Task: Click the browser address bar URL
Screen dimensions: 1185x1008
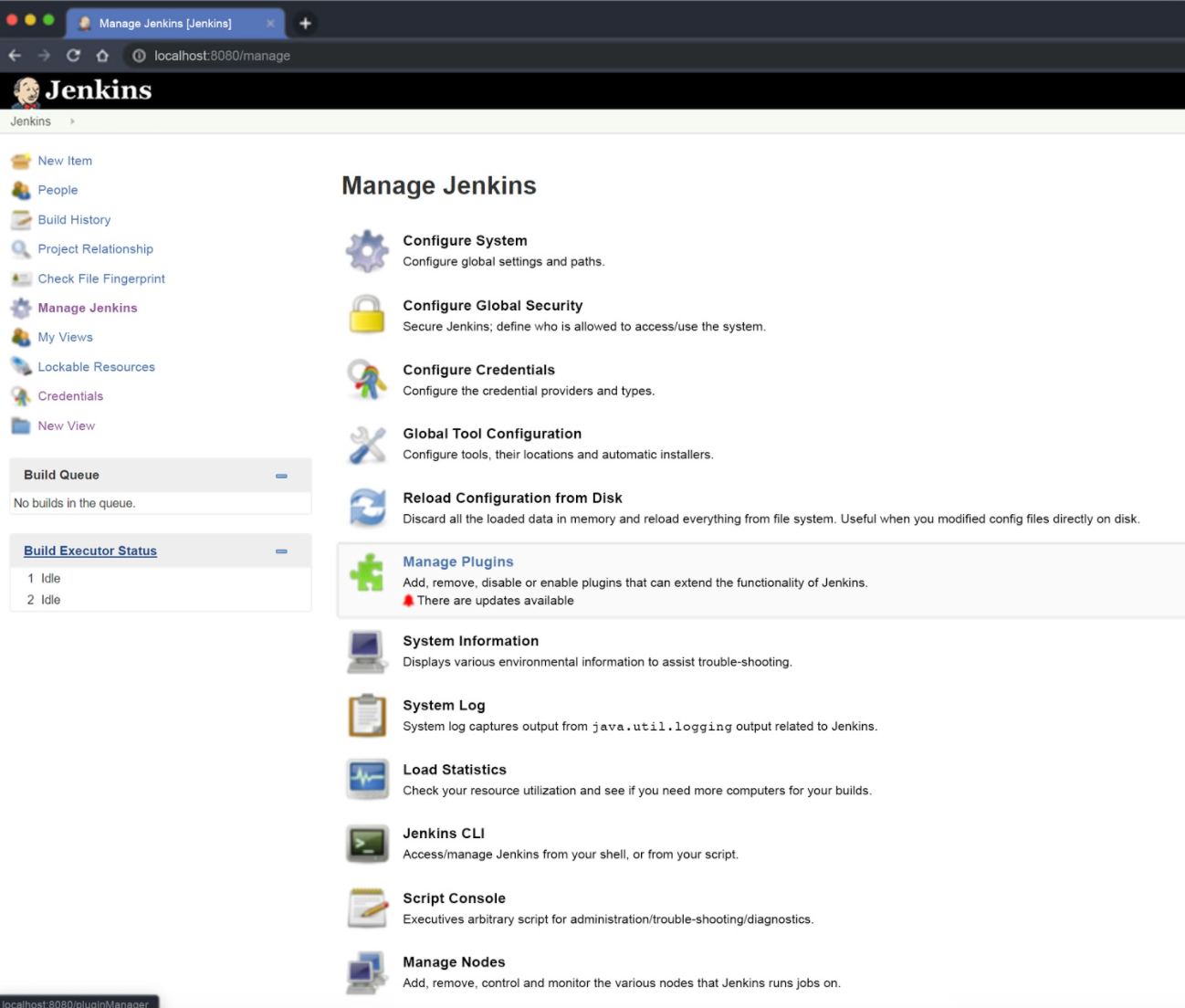Action: [x=222, y=56]
